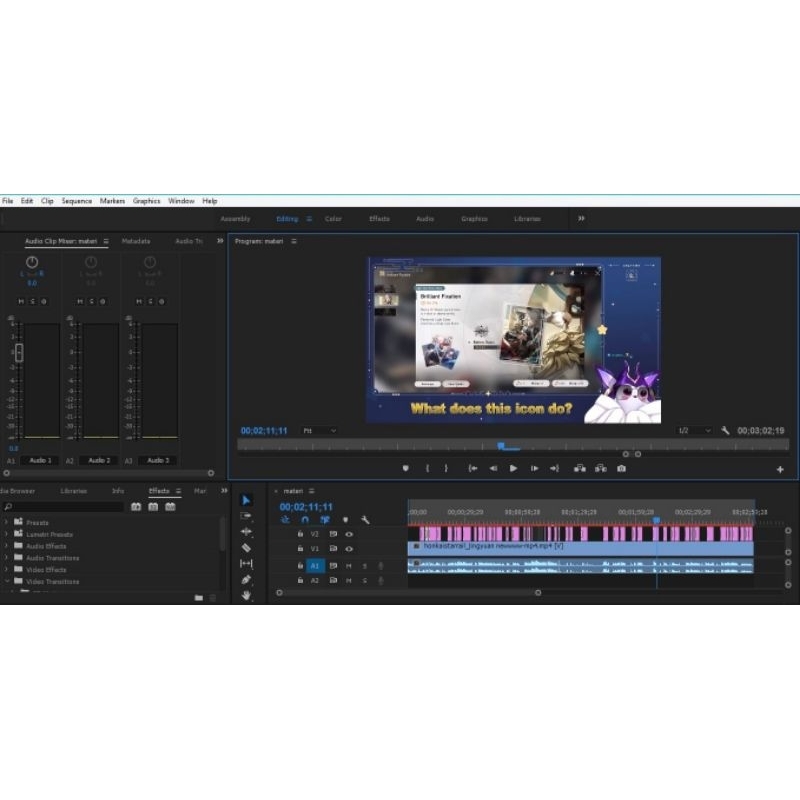Click the Lift button

click(580, 468)
